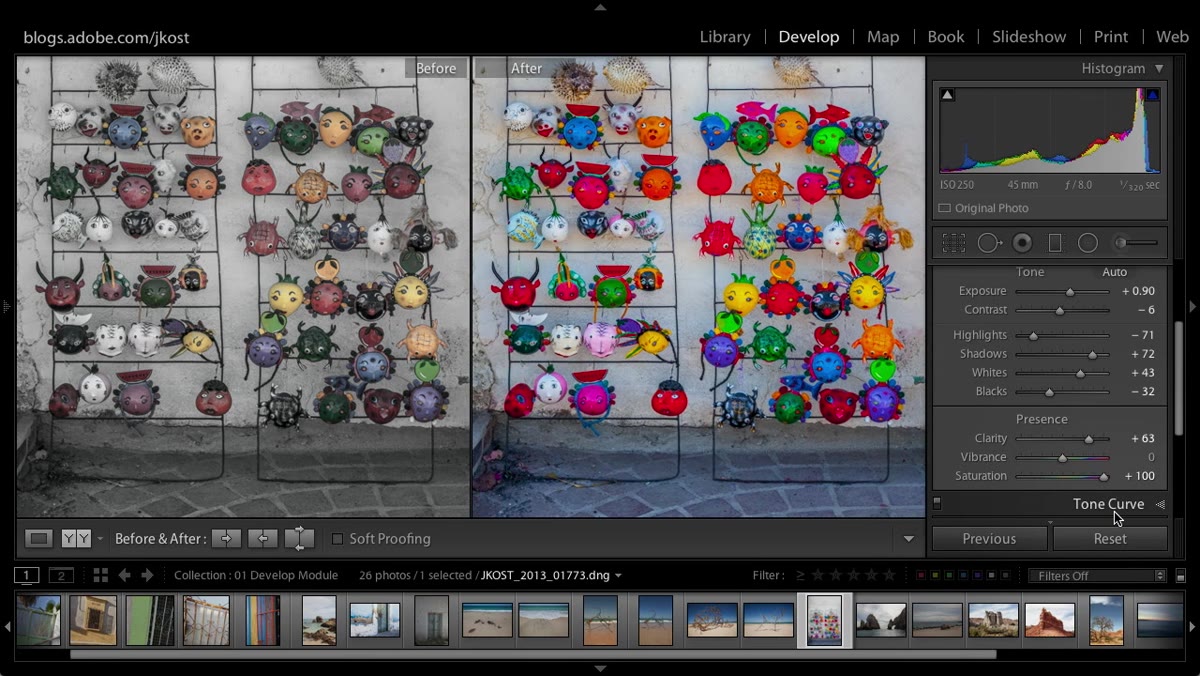Screen dimensions: 1200x676
Task: Open the Print module
Action: click(1111, 37)
